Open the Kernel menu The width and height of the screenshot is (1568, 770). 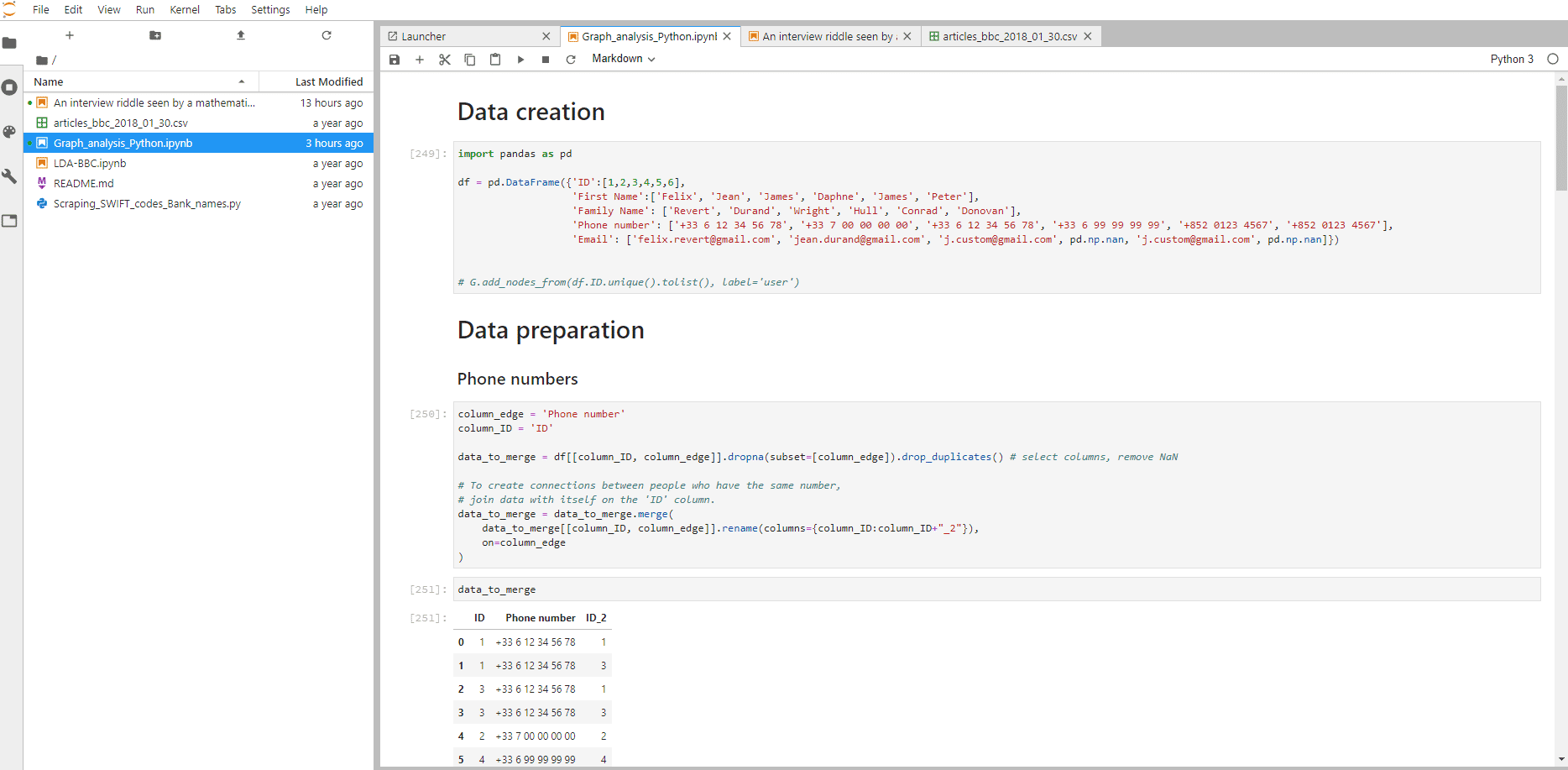pos(185,9)
